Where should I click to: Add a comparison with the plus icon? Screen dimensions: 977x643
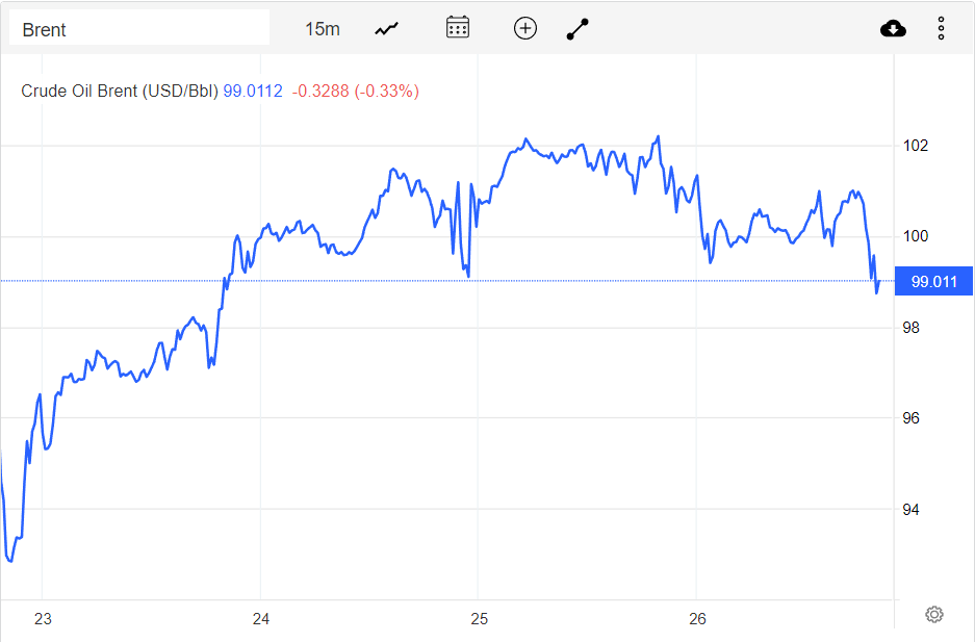coord(525,28)
